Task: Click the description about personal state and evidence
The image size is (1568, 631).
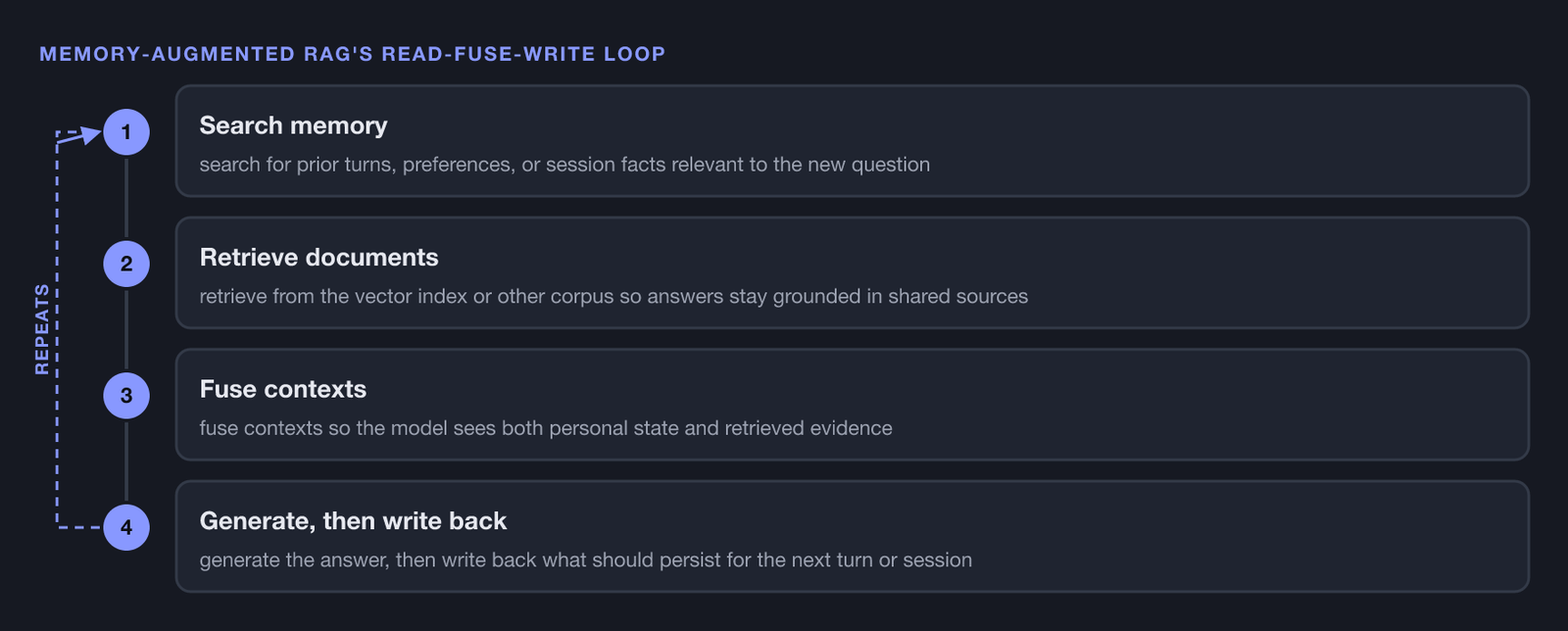Action: 546,428
